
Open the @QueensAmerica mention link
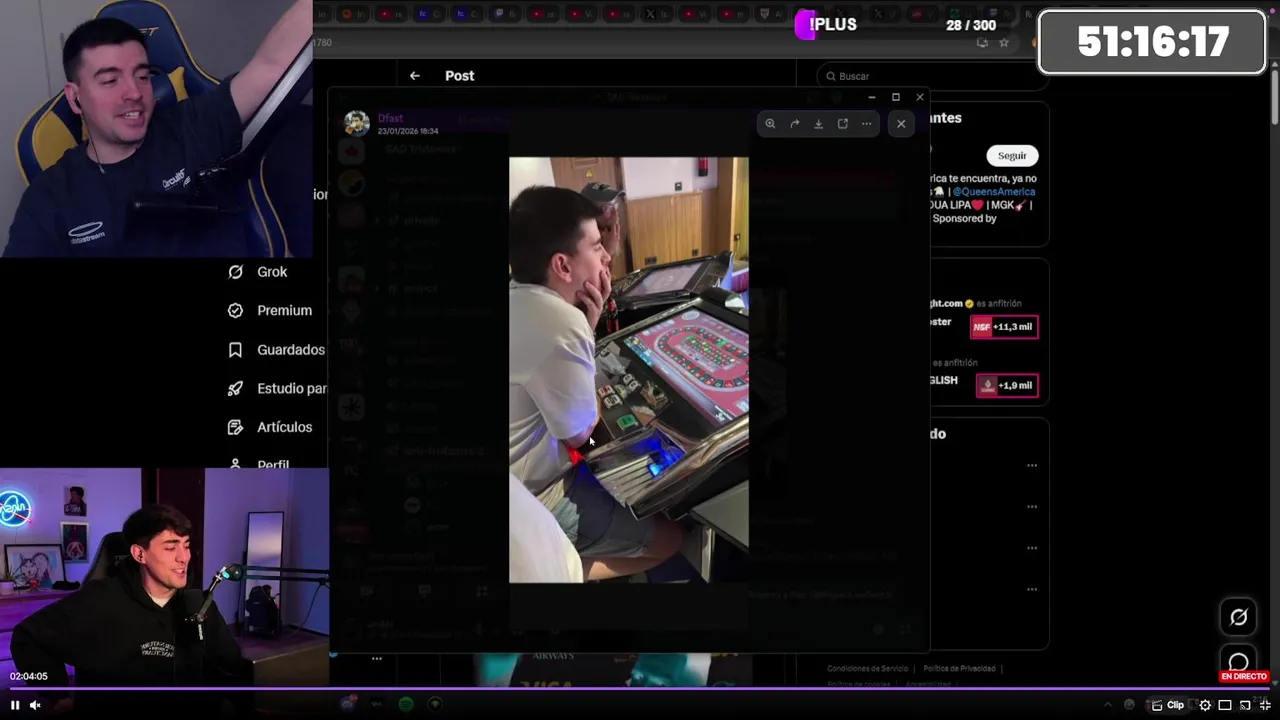(x=993, y=192)
